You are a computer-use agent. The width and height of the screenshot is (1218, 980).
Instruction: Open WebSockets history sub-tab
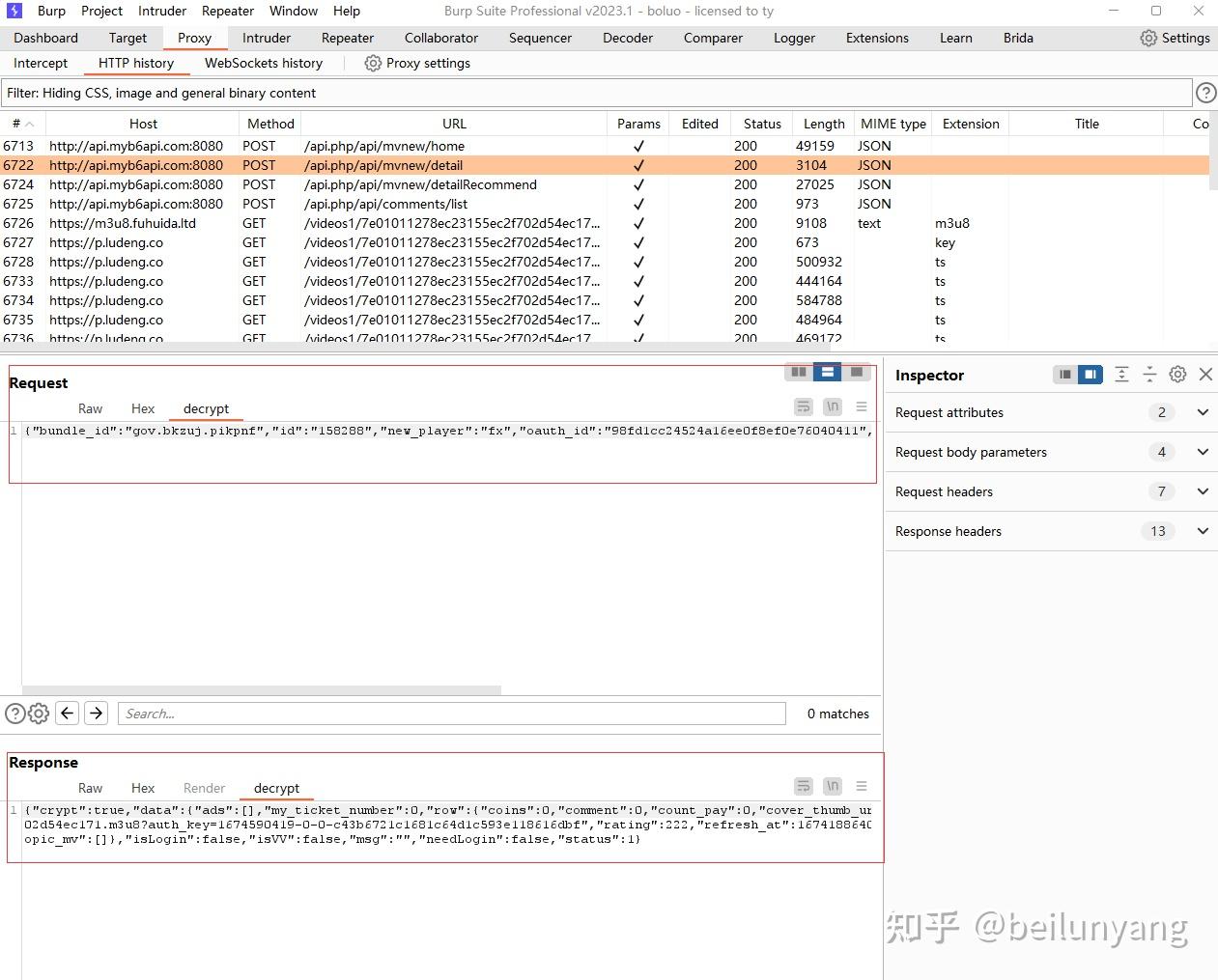[264, 63]
